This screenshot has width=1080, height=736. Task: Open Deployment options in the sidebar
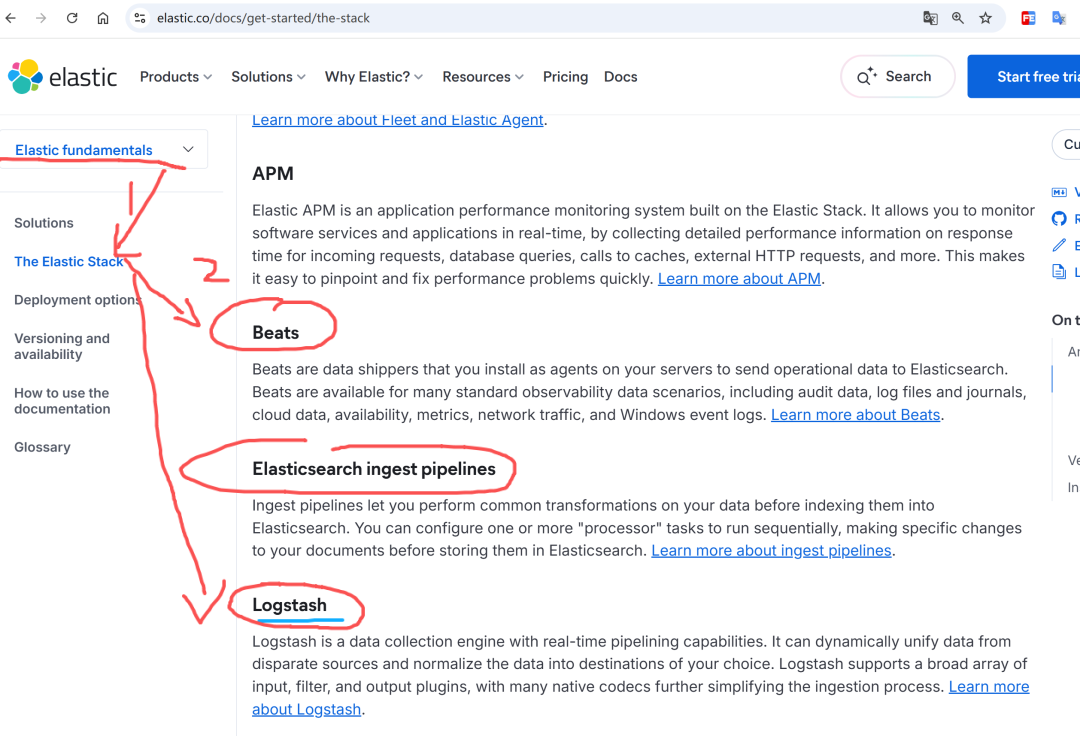(77, 300)
